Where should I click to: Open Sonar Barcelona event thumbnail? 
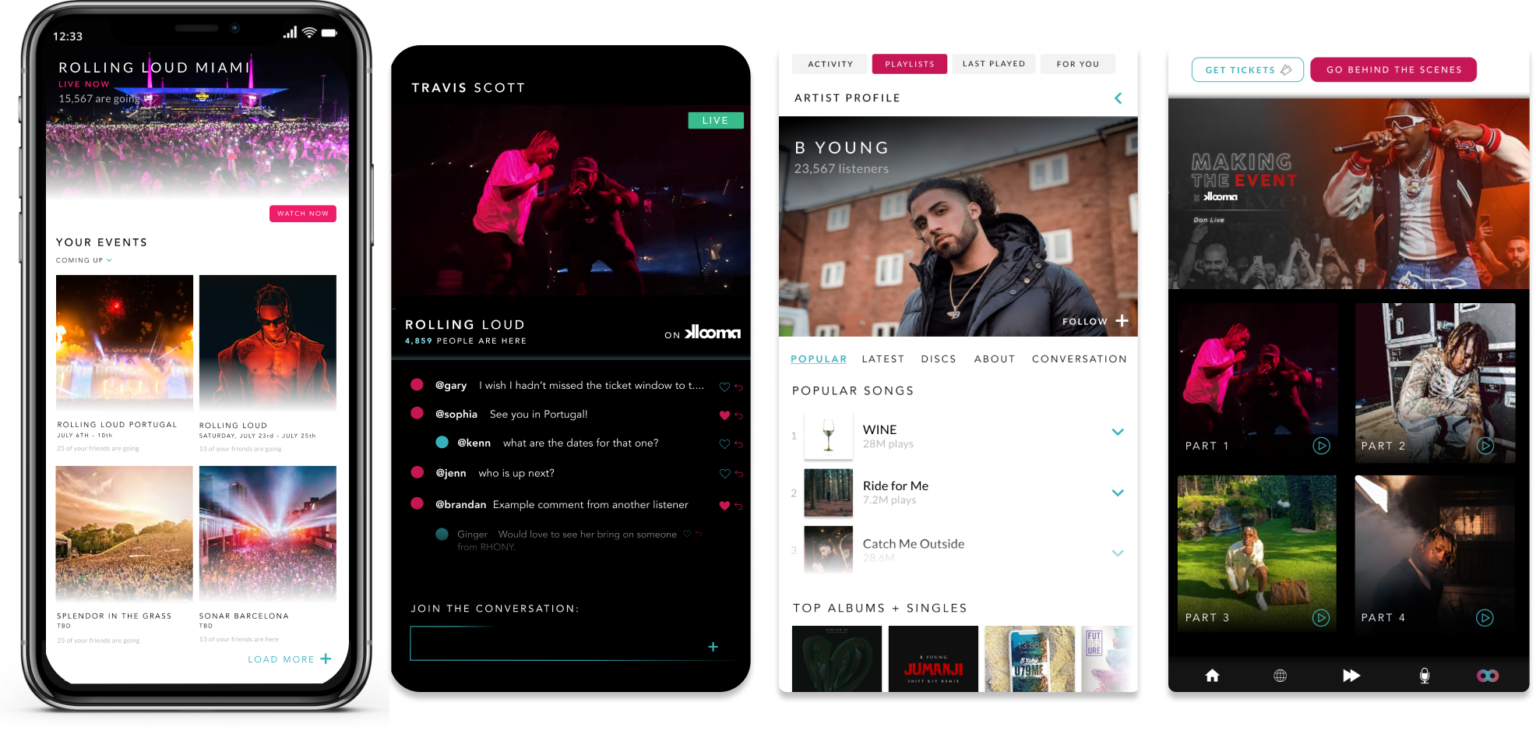[x=267, y=534]
